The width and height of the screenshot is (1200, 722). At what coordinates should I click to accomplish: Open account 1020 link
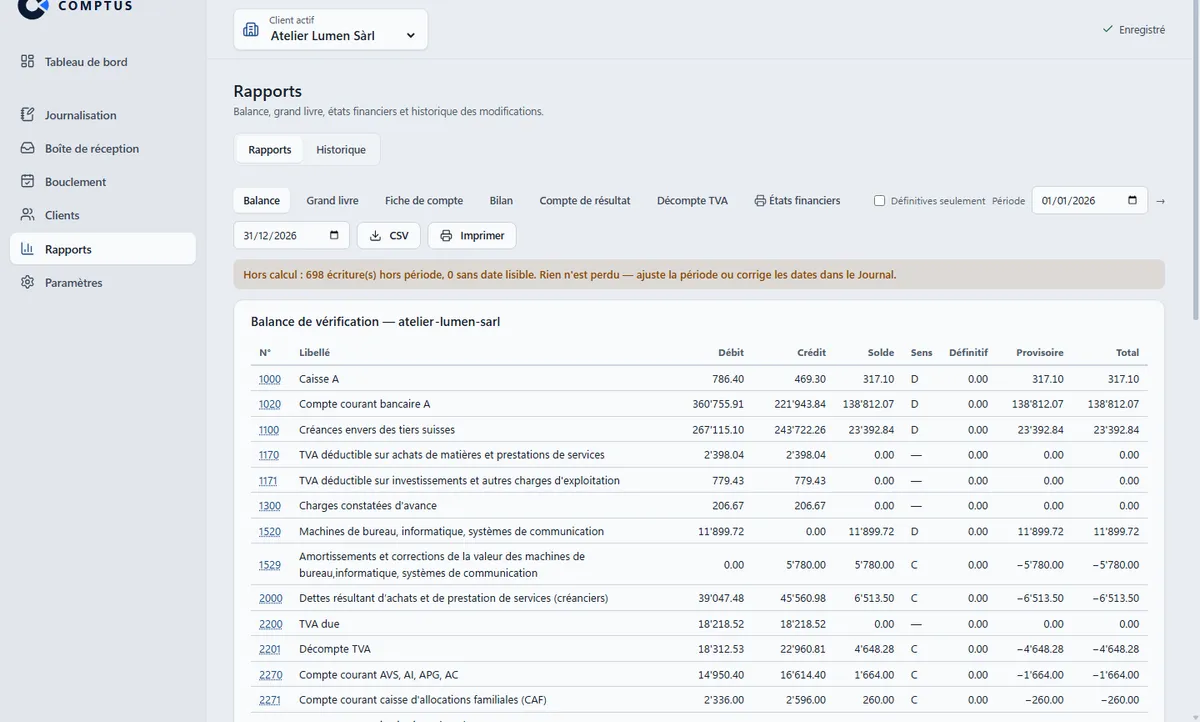click(270, 405)
